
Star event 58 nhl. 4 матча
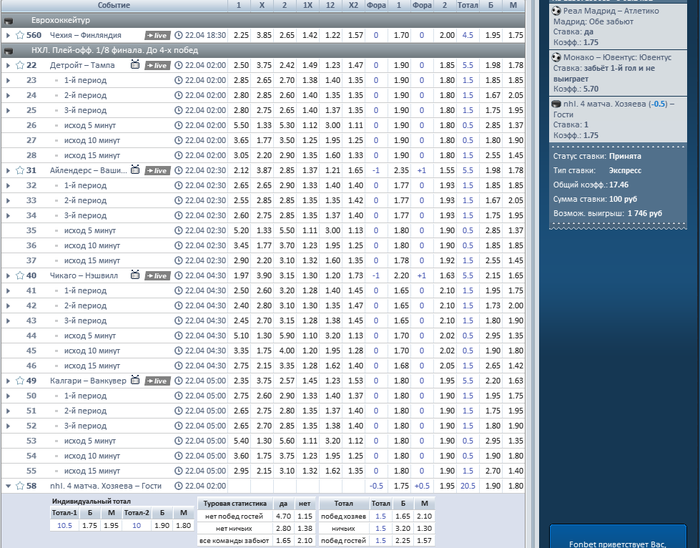(x=20, y=486)
